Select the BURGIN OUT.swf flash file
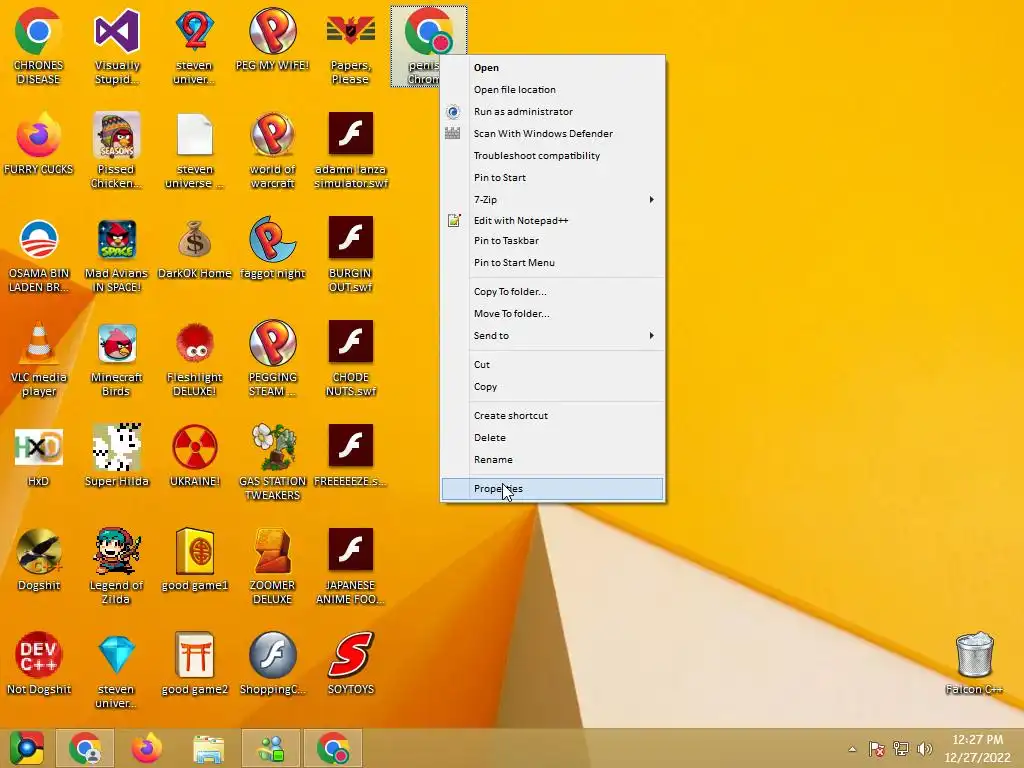Viewport: 1024px width, 768px height. tap(351, 255)
